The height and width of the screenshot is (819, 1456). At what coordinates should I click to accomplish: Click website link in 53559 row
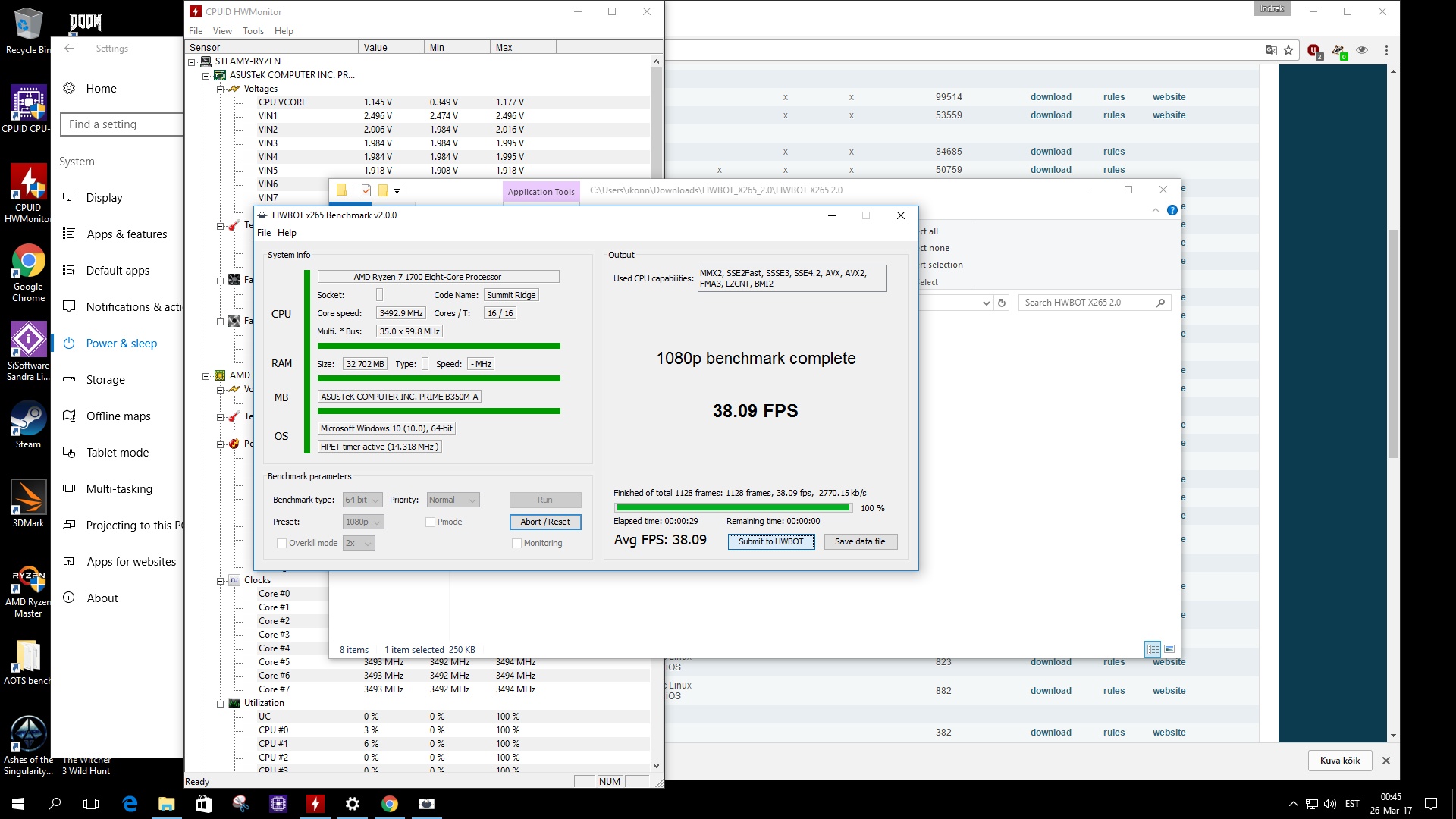tap(1169, 115)
